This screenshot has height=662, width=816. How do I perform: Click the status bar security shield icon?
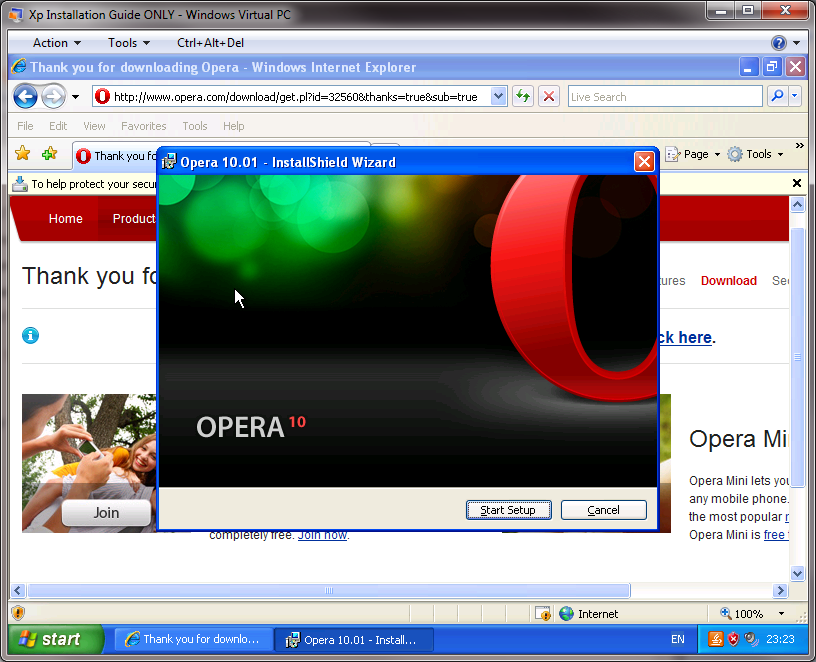click(18, 613)
